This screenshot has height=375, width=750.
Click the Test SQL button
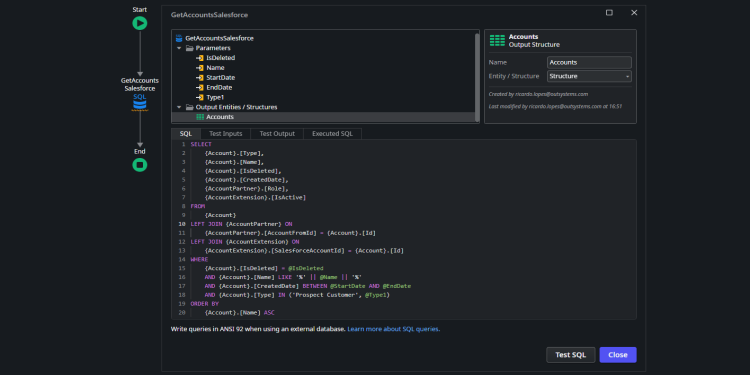coord(571,355)
